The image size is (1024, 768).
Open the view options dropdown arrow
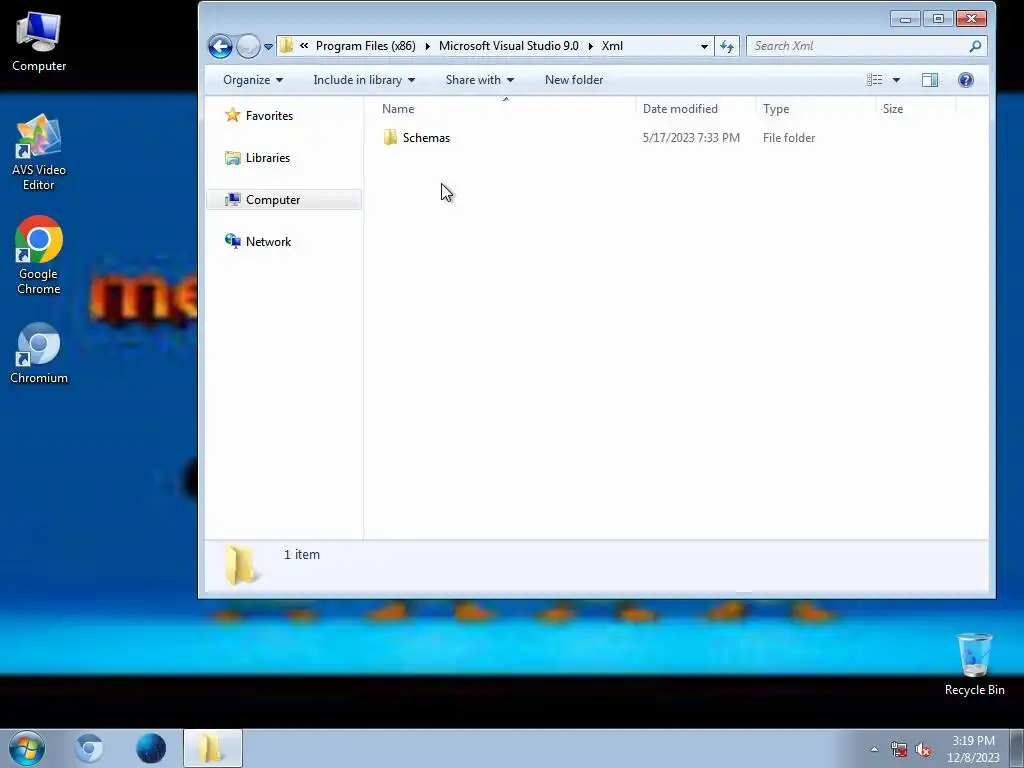coord(896,80)
